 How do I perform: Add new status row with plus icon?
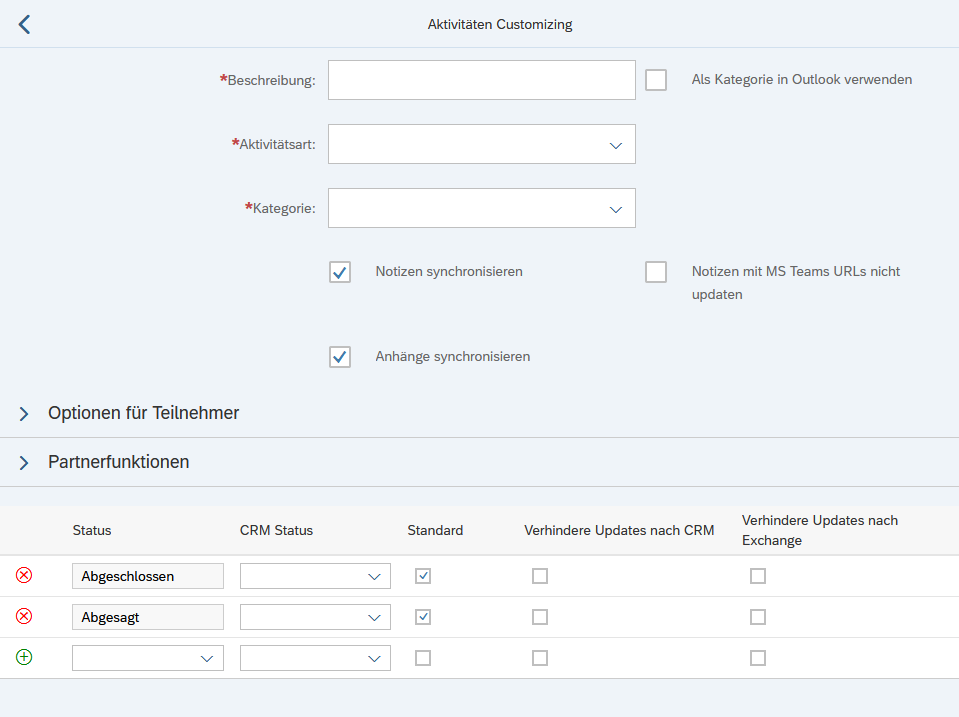(x=24, y=657)
